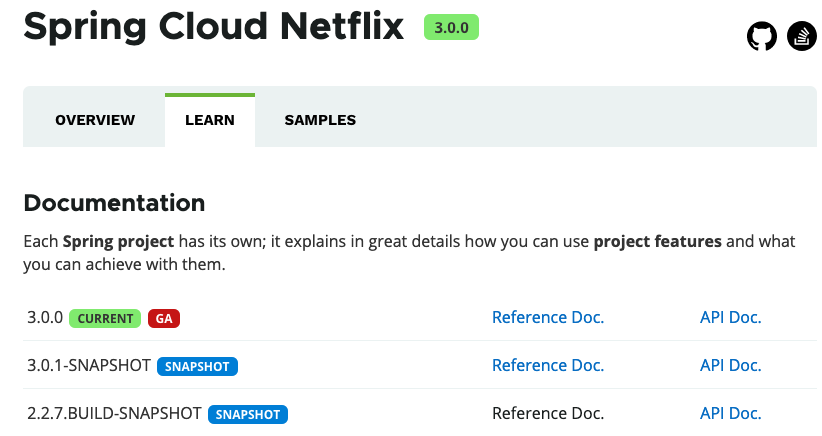
Task: Select the 2.2.7.BUILD-SNAPSHOT version label
Action: click(x=114, y=413)
